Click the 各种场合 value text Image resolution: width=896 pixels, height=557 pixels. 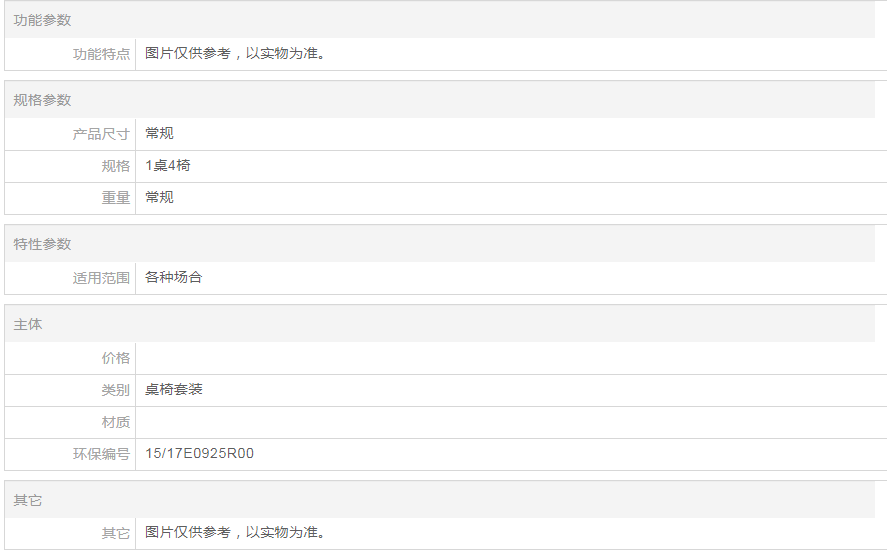coord(173,278)
